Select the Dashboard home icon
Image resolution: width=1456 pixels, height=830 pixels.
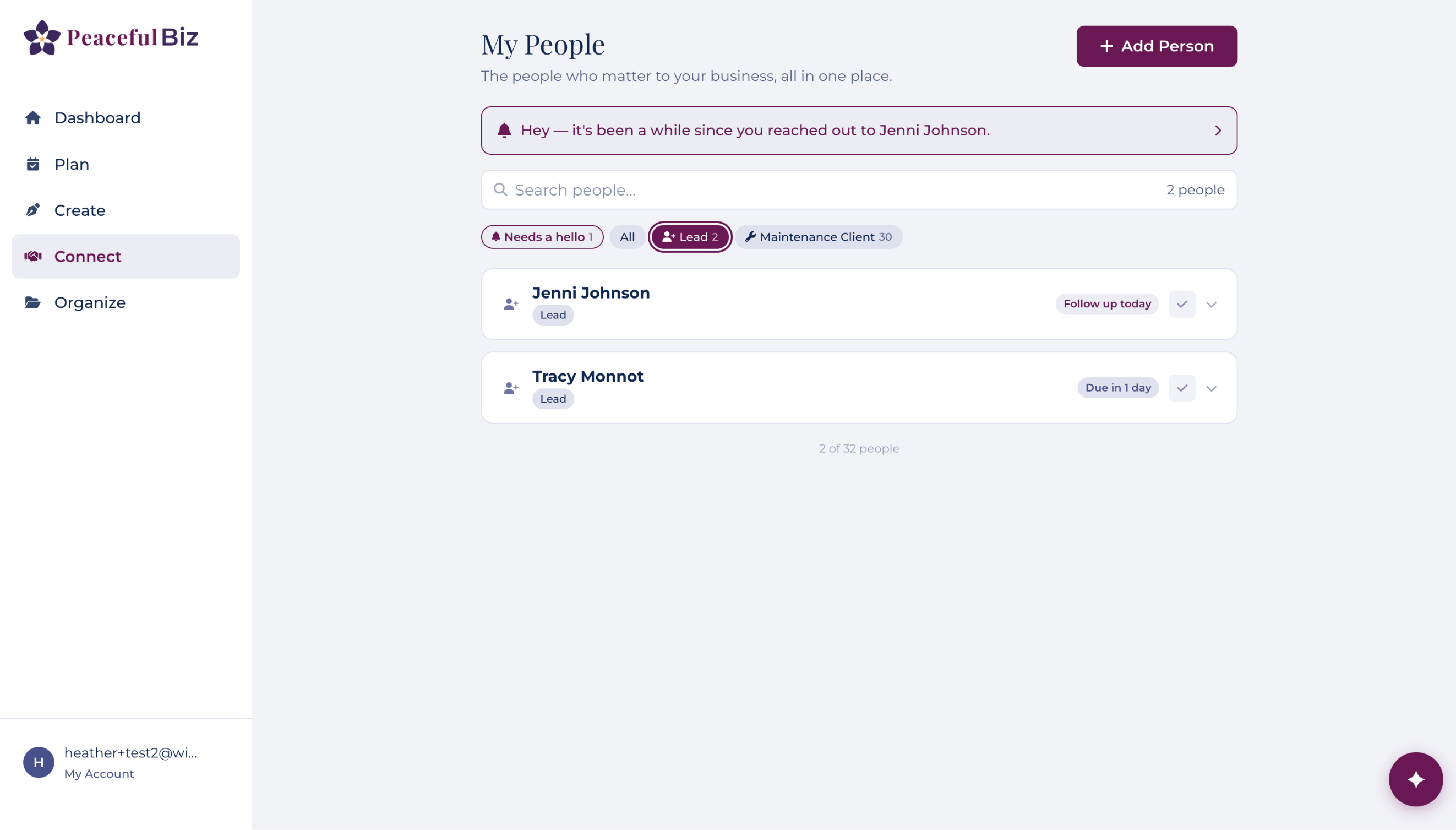[32, 117]
